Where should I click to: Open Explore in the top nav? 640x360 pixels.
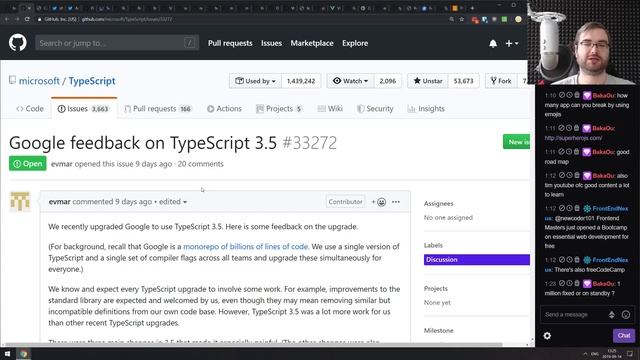355,43
